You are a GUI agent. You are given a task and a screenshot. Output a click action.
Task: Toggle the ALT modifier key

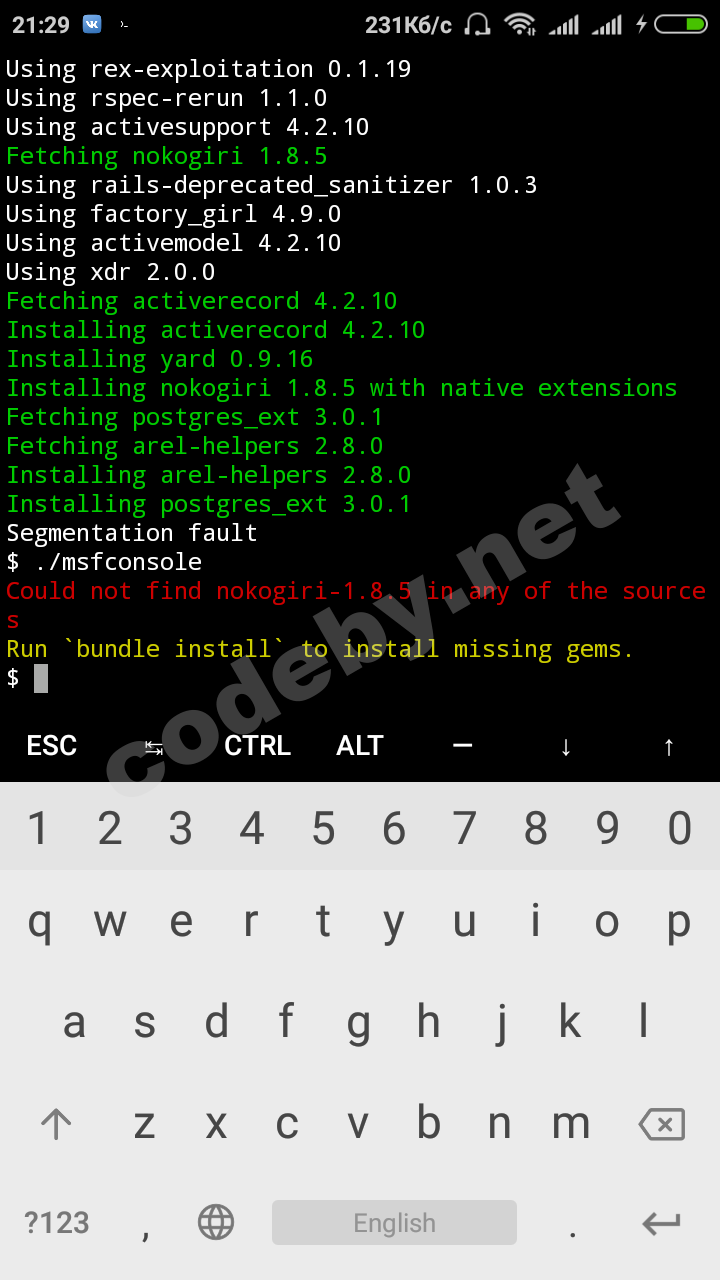tap(360, 746)
